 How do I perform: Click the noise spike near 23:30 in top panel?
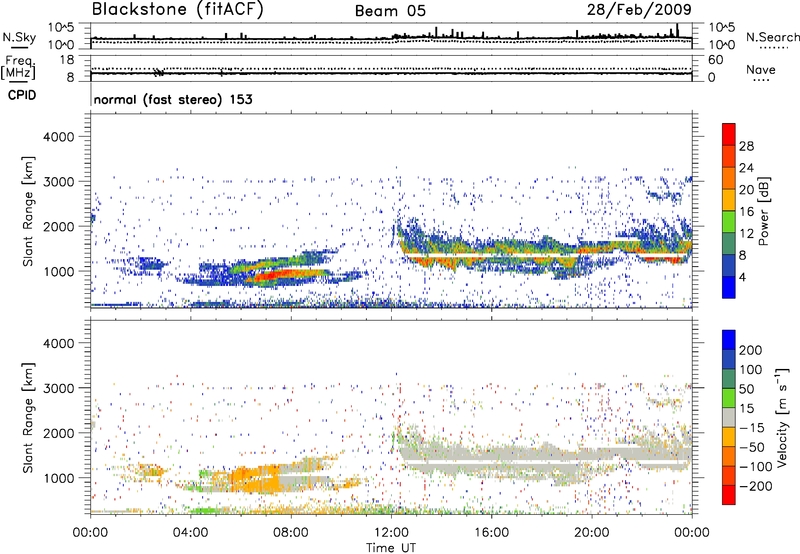(x=677, y=32)
